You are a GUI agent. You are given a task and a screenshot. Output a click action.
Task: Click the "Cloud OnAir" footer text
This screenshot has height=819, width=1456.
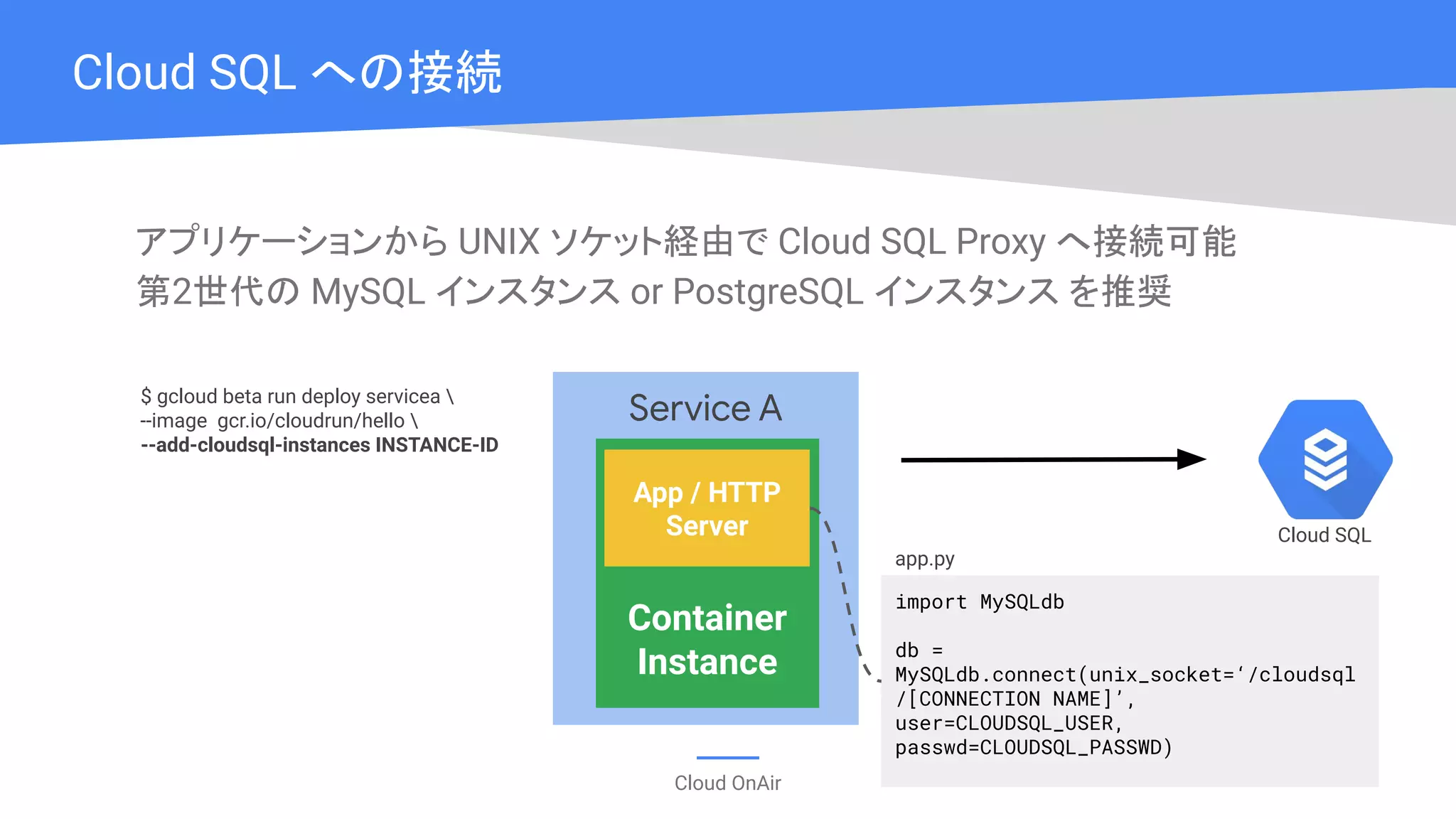point(727,783)
